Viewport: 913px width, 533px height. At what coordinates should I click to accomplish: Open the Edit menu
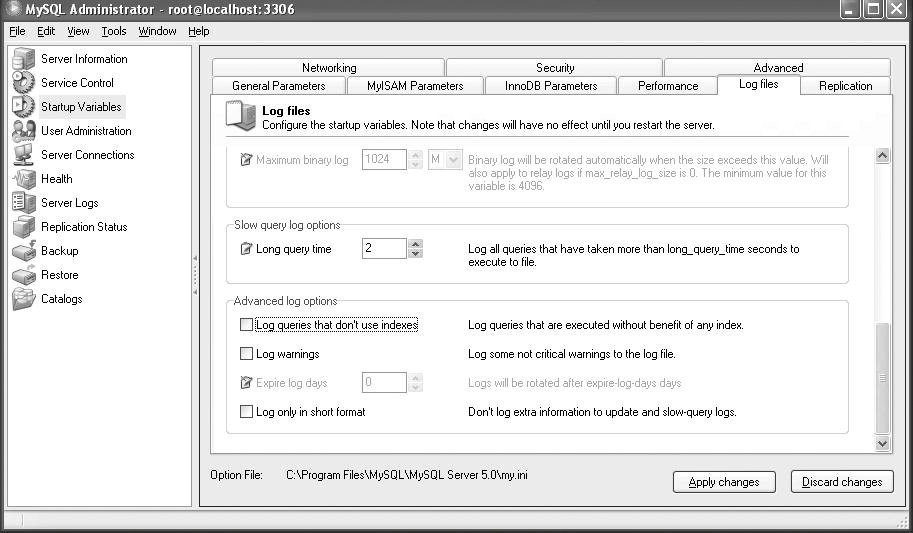(x=46, y=31)
